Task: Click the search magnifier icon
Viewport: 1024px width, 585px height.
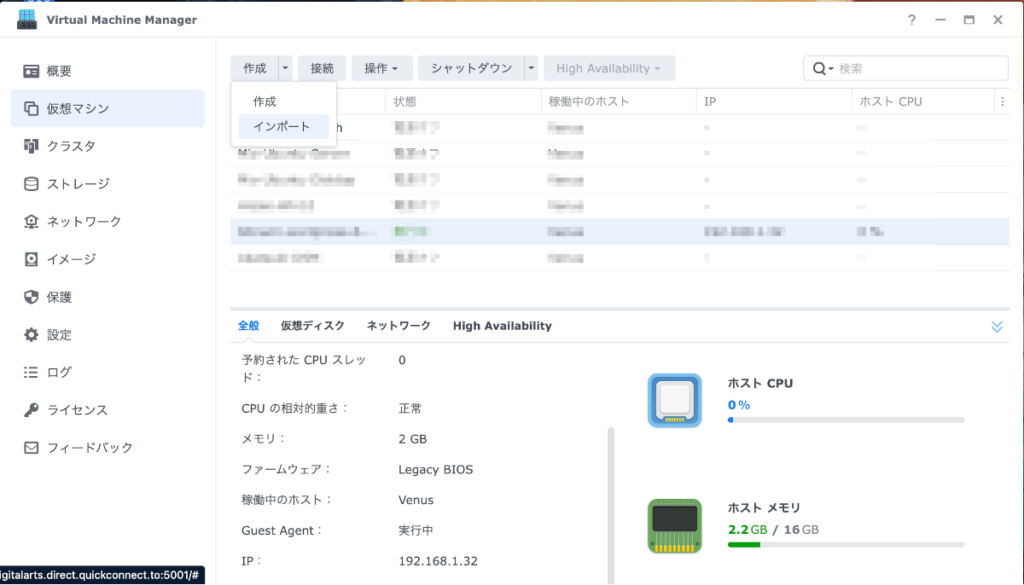Action: 819,69
